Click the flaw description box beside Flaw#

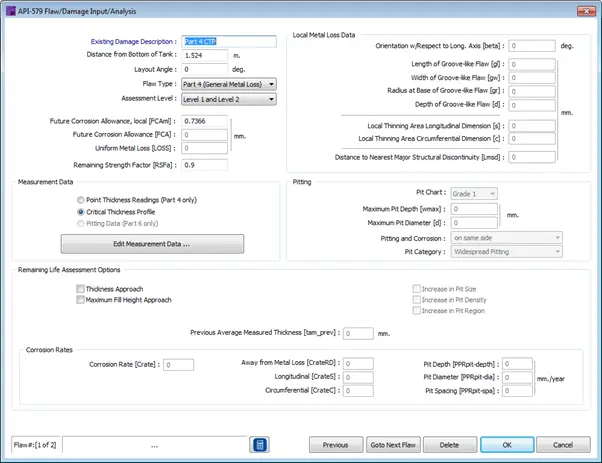[155, 445]
